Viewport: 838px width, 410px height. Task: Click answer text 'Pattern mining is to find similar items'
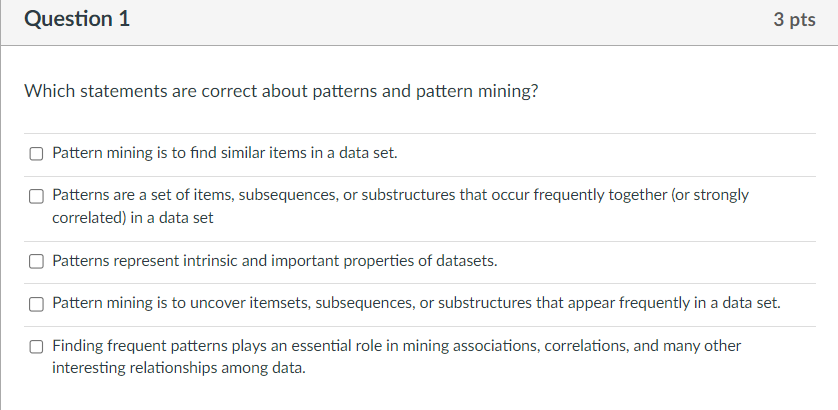[x=225, y=155]
